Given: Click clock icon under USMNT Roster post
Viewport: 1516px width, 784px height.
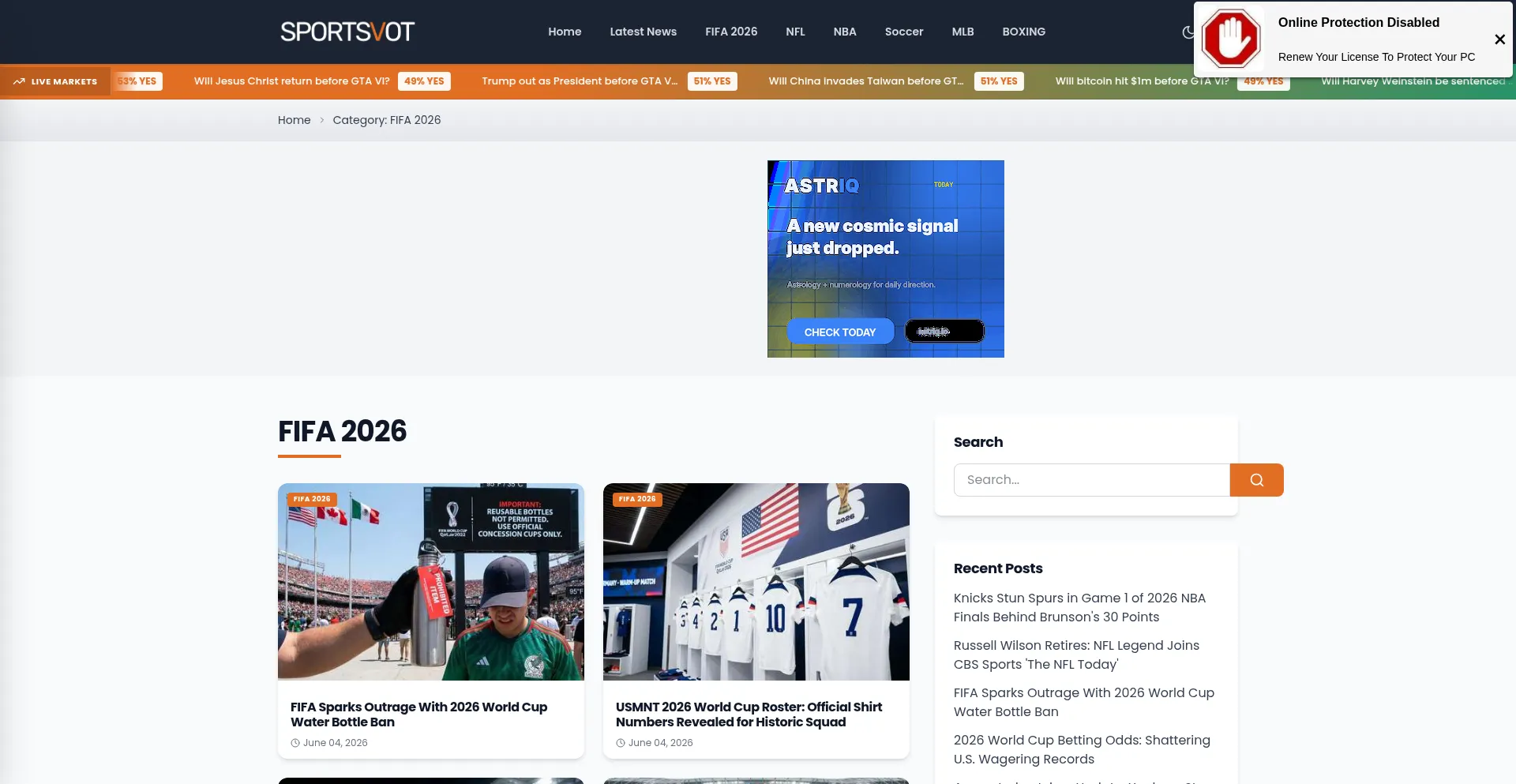Looking at the screenshot, I should click(x=621, y=743).
